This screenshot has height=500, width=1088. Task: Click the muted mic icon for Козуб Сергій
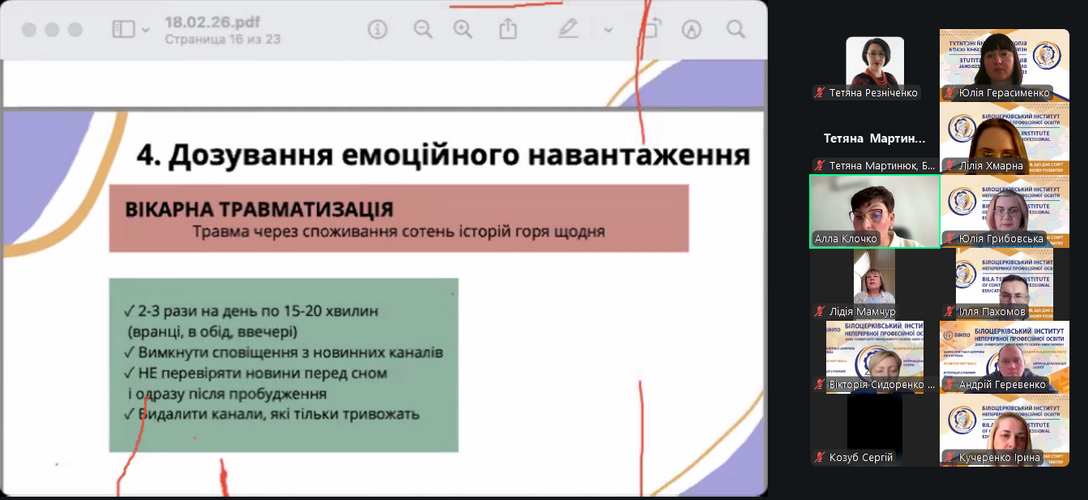(x=819, y=457)
